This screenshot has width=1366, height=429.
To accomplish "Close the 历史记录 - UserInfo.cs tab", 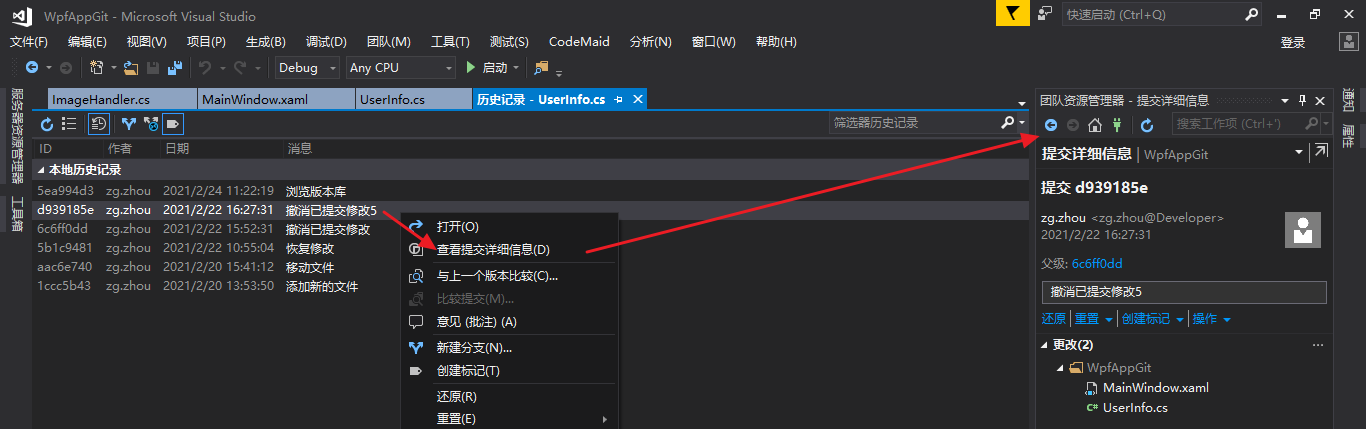I will point(637,99).
